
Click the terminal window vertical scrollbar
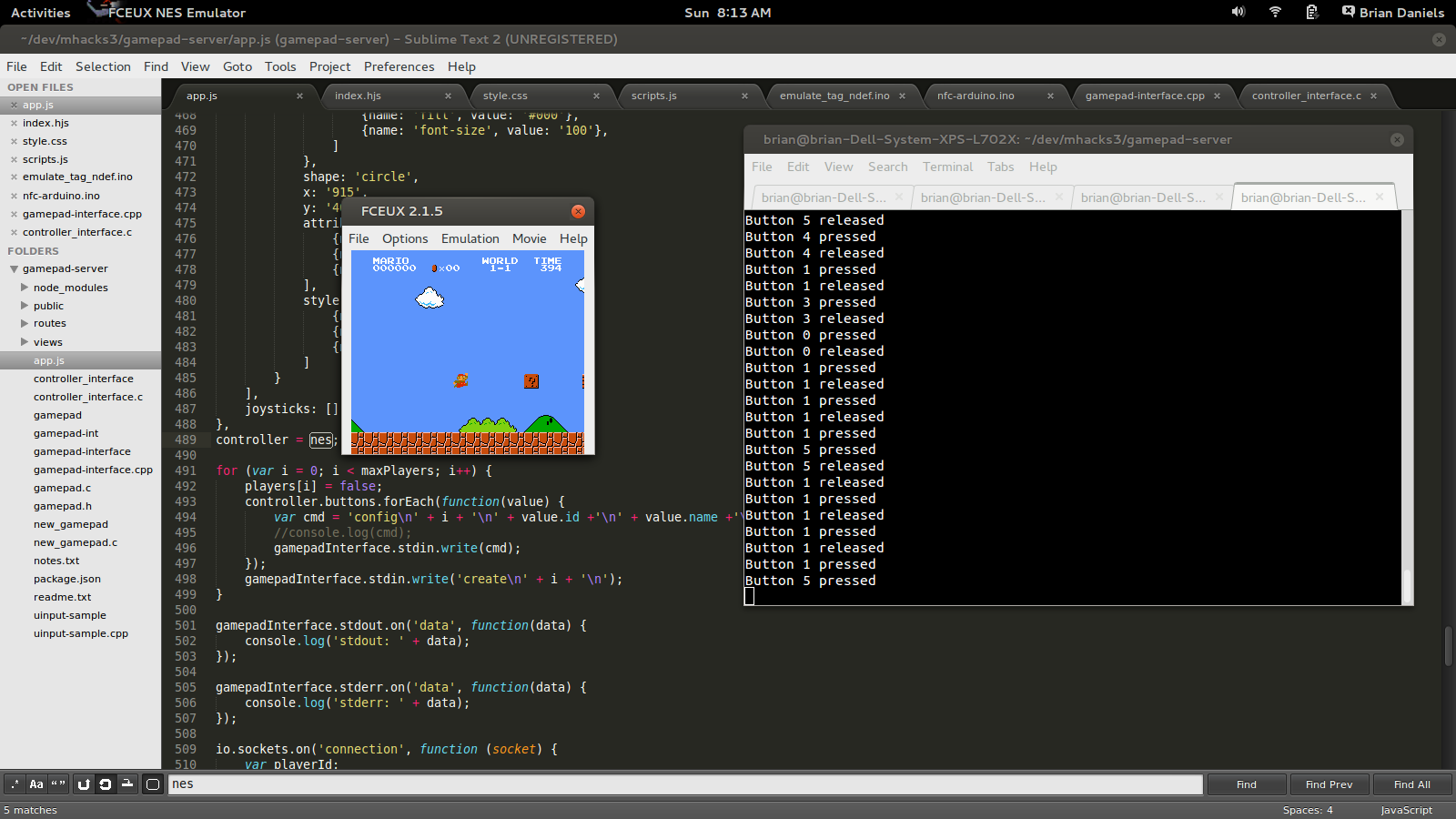pyautogui.click(x=1408, y=586)
